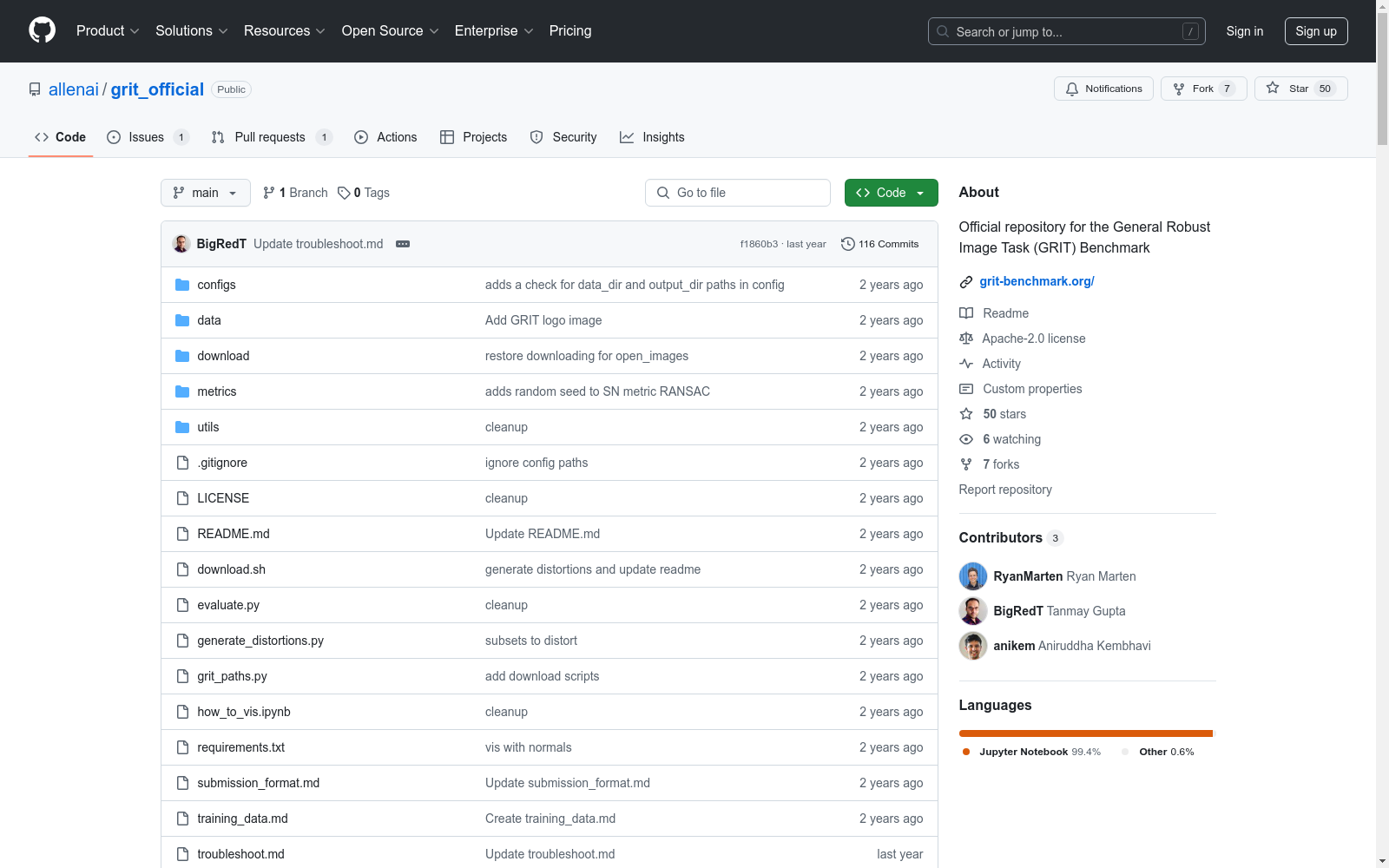
Task: Click the eye icon next to 6 watching
Action: (966, 439)
